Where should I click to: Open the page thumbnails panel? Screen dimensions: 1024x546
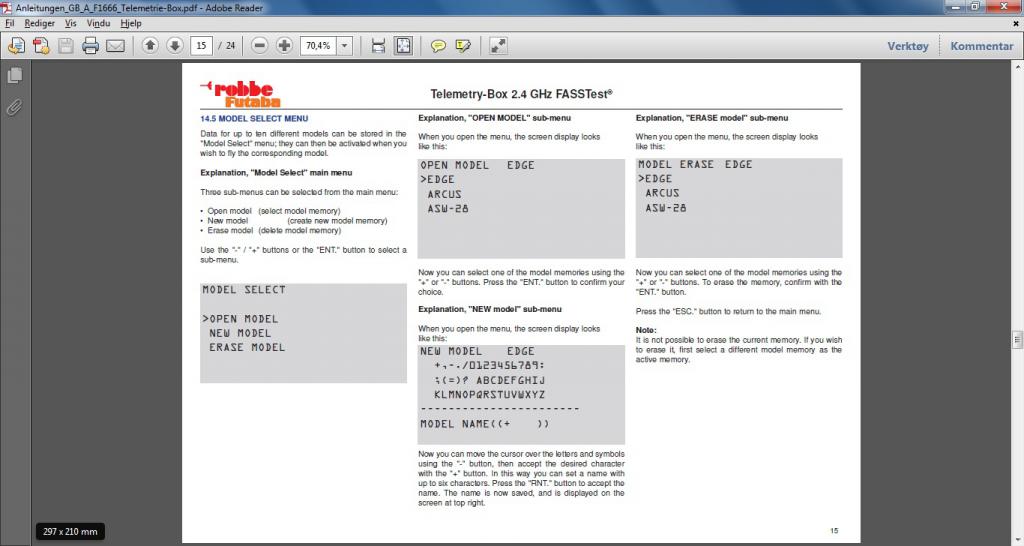tap(15, 76)
